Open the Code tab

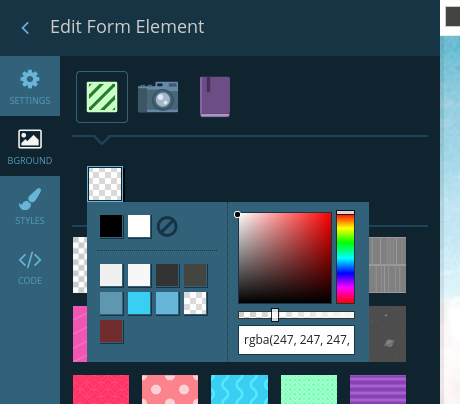pos(30,266)
